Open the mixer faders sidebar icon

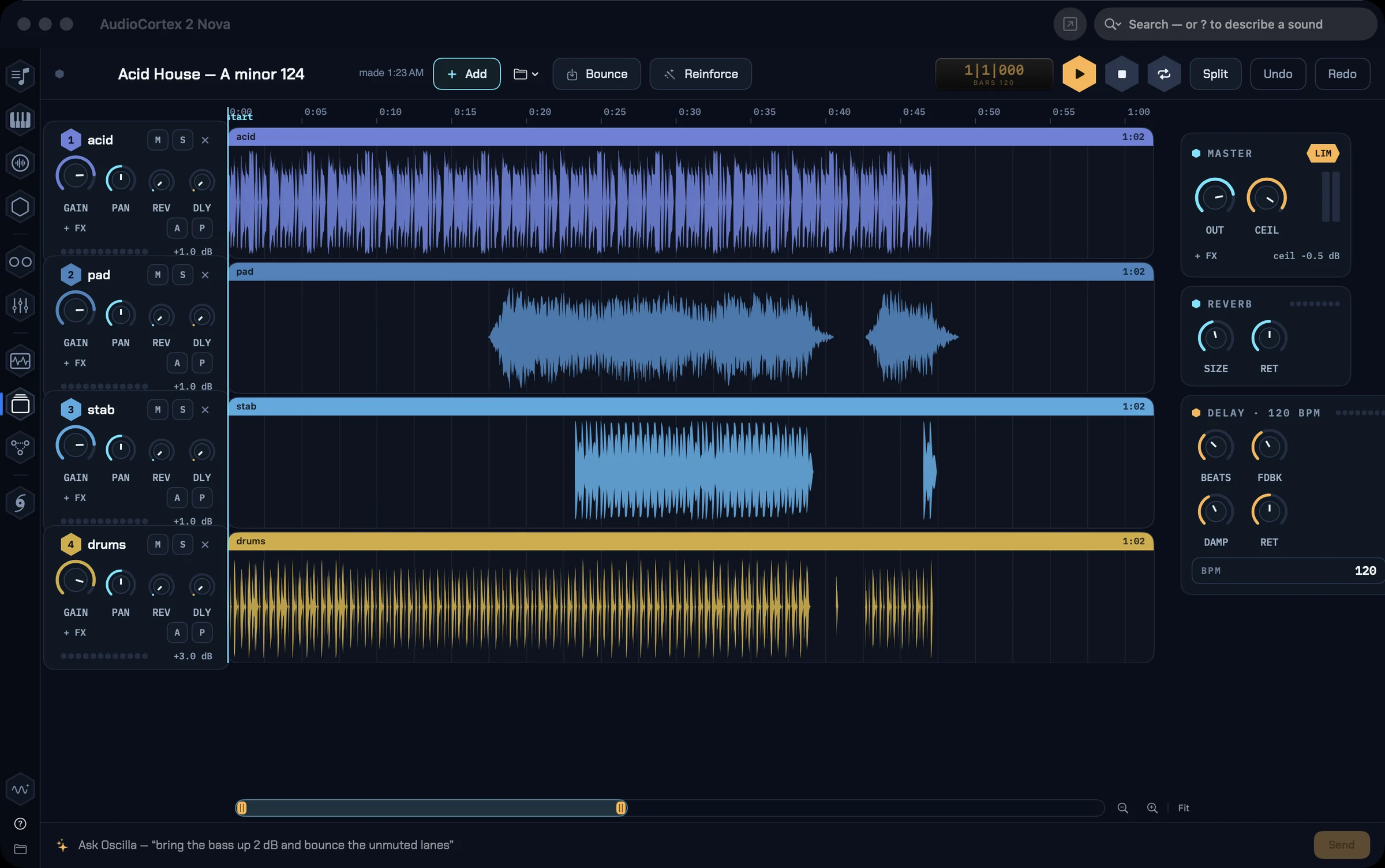pos(20,305)
